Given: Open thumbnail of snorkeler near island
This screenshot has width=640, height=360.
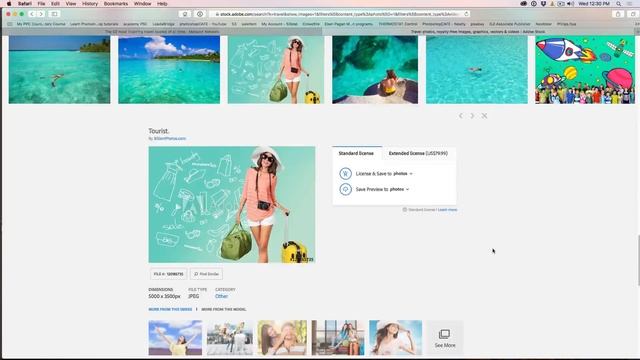Looking at the screenshot, I should 60,69.
